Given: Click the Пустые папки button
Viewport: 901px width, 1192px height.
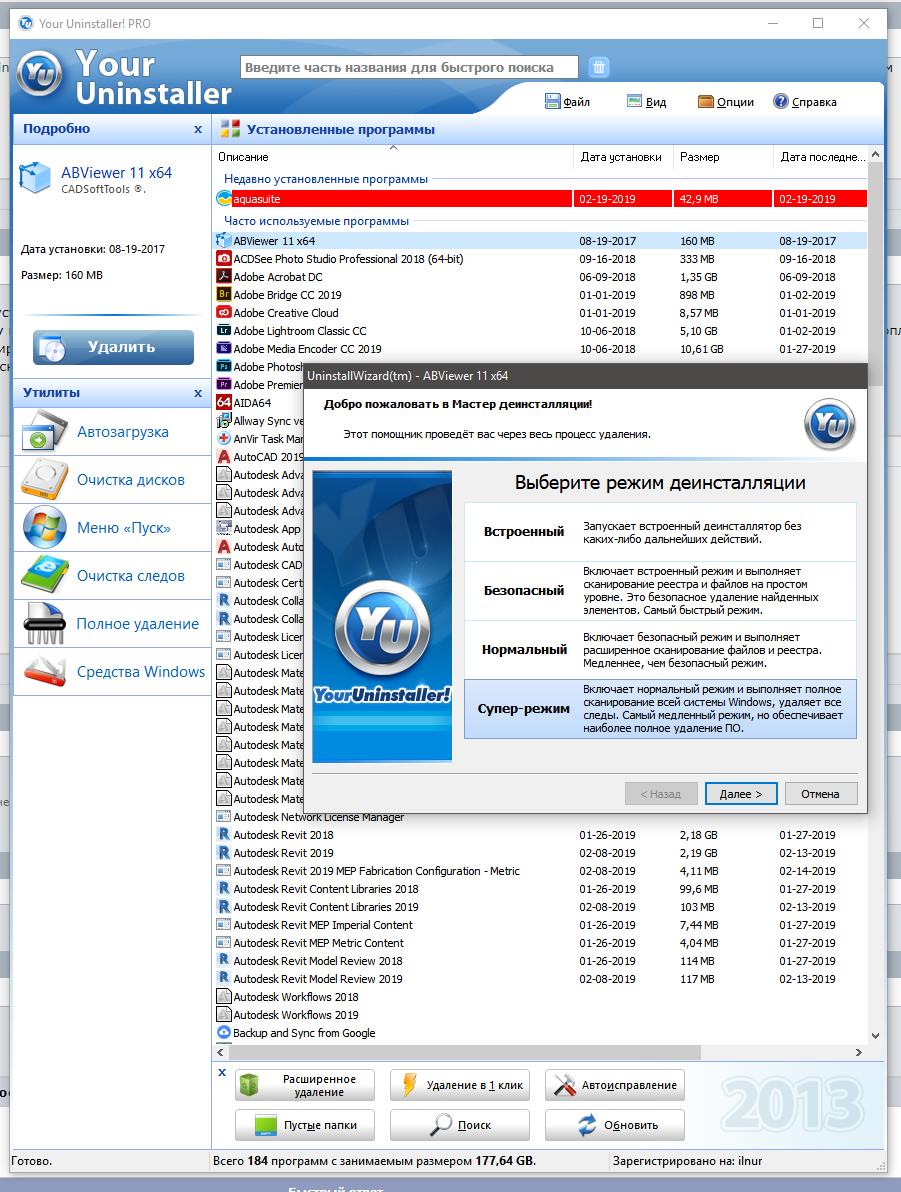Looking at the screenshot, I should (x=304, y=1125).
